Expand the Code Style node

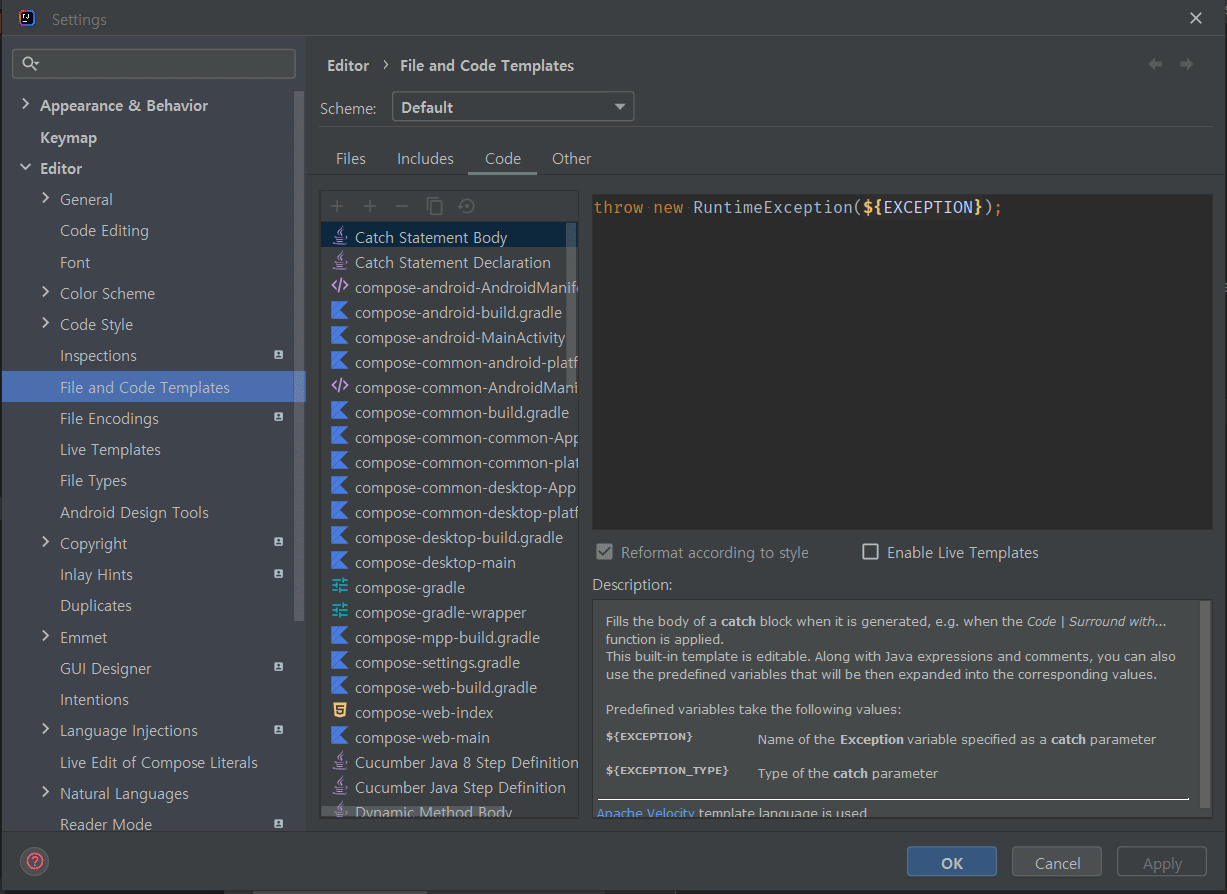(x=46, y=324)
